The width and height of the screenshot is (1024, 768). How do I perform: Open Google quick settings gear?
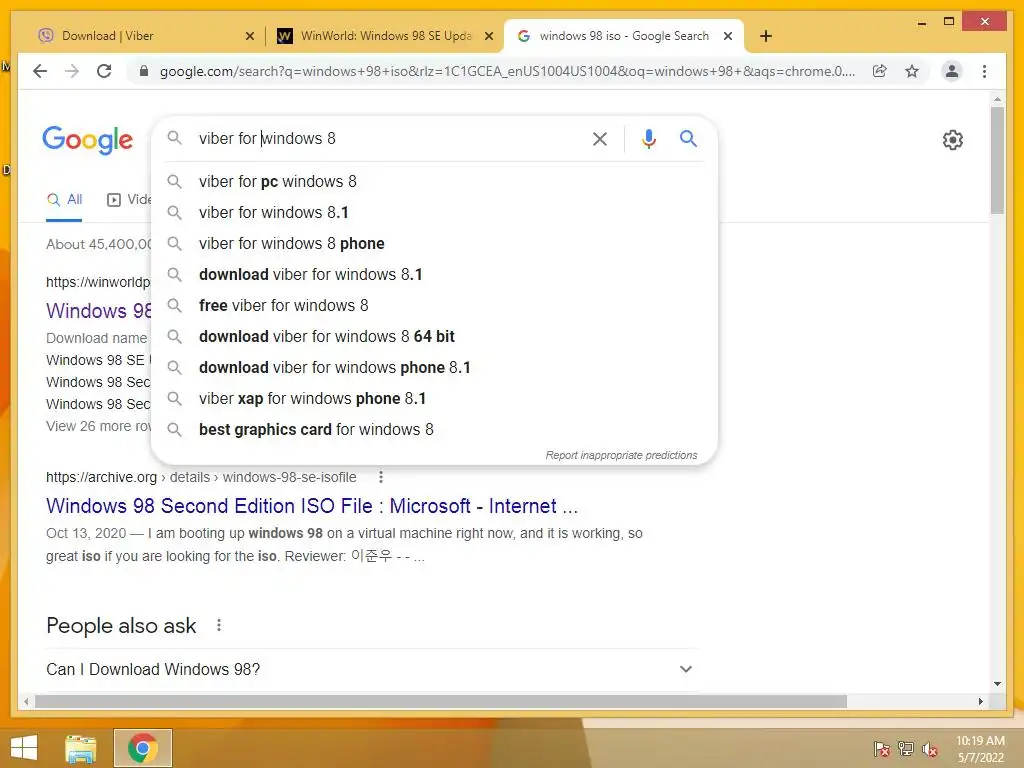coord(953,140)
